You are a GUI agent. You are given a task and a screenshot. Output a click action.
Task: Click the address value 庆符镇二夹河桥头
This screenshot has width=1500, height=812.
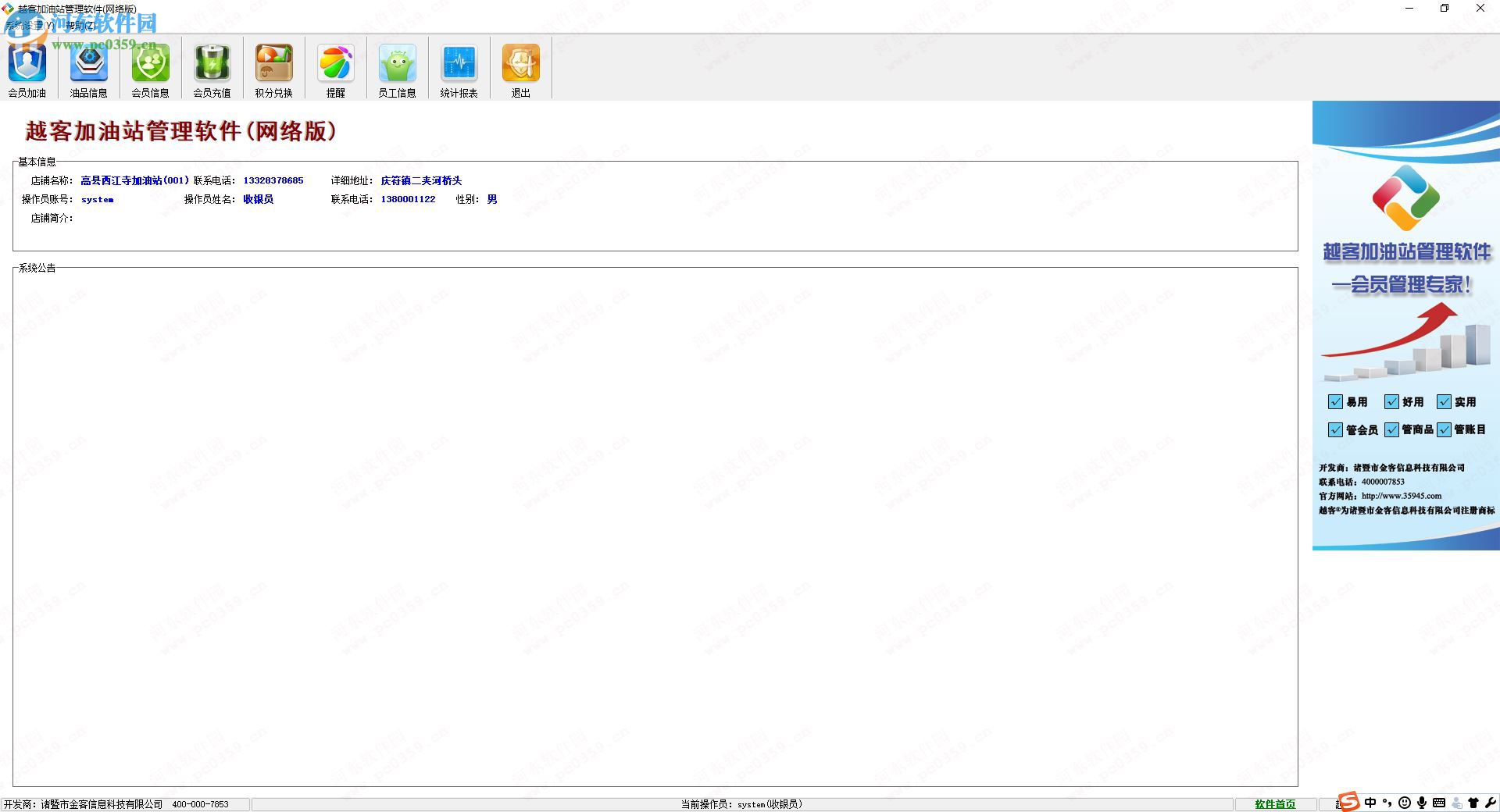point(421,180)
